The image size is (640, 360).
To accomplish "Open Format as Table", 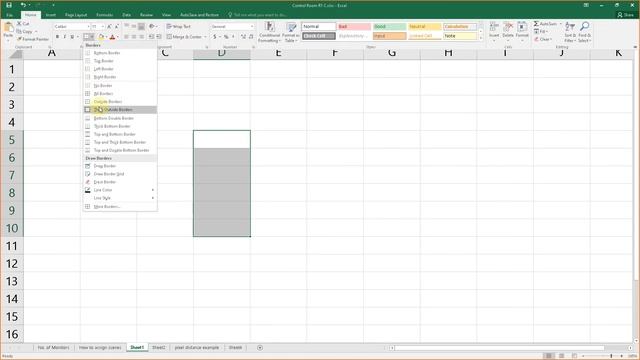I will coord(291,32).
